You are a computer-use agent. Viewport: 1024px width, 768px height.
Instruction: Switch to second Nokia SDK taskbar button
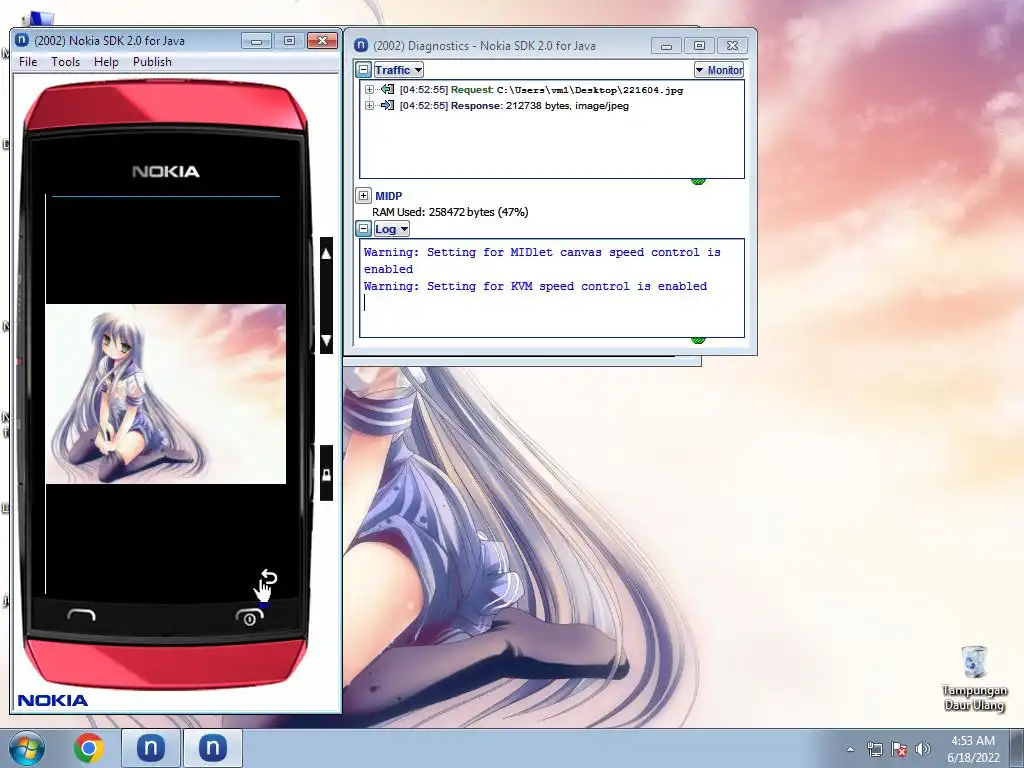coord(212,748)
